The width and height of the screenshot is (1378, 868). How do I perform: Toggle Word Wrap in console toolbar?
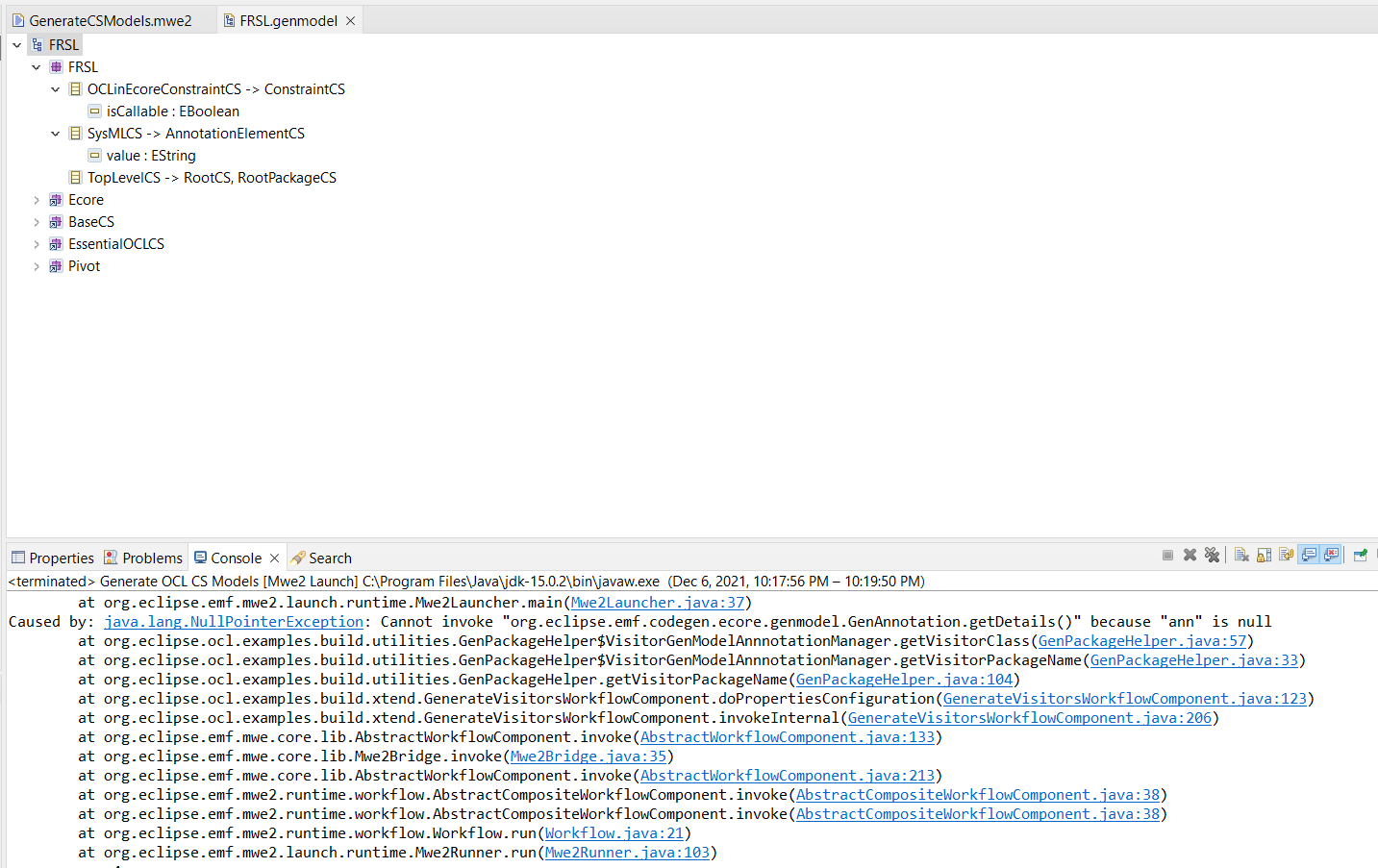(x=1286, y=556)
